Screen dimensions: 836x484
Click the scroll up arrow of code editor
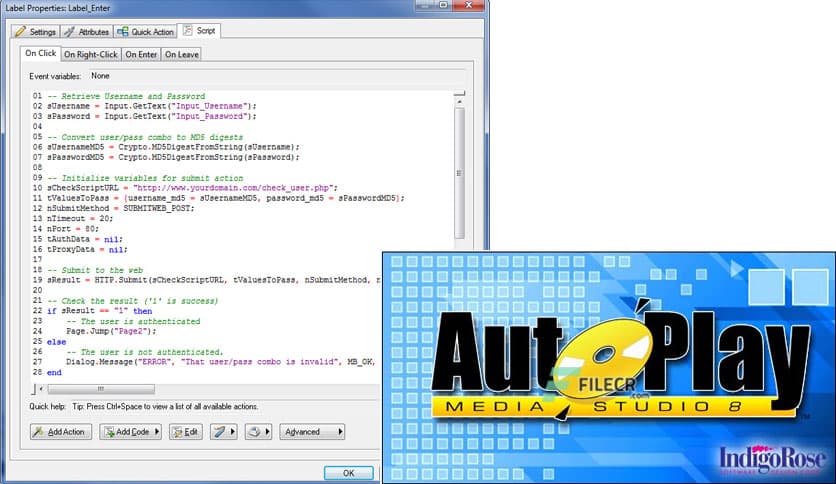click(459, 101)
